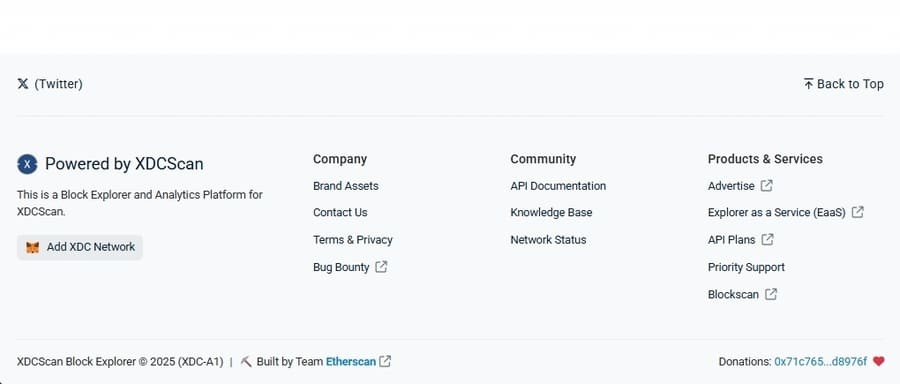Viewport: 900px width, 384px height.
Task: Visit the Blockscan link
Action: pos(733,294)
